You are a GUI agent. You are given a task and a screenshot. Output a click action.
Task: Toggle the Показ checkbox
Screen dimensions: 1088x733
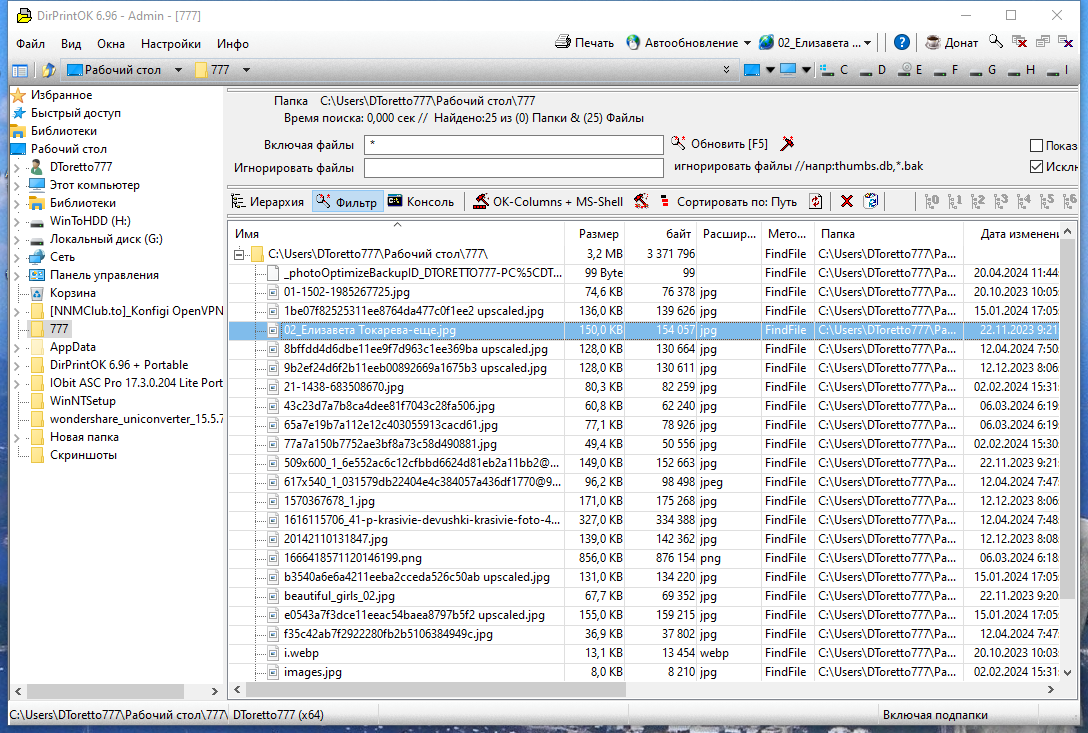[1037, 145]
